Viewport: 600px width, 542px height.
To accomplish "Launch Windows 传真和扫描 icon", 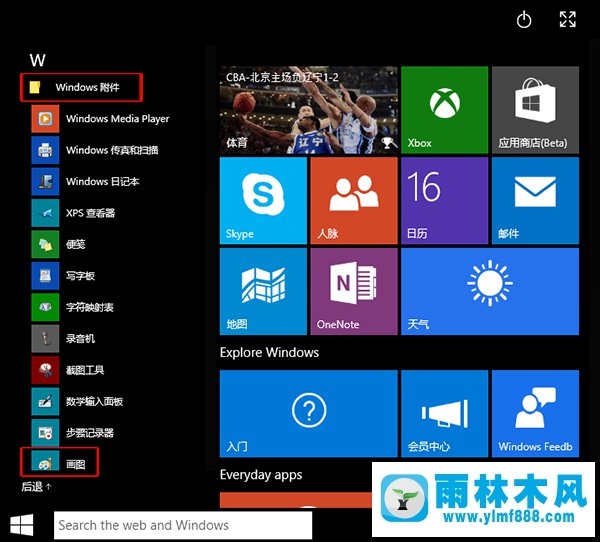I will pyautogui.click(x=45, y=150).
